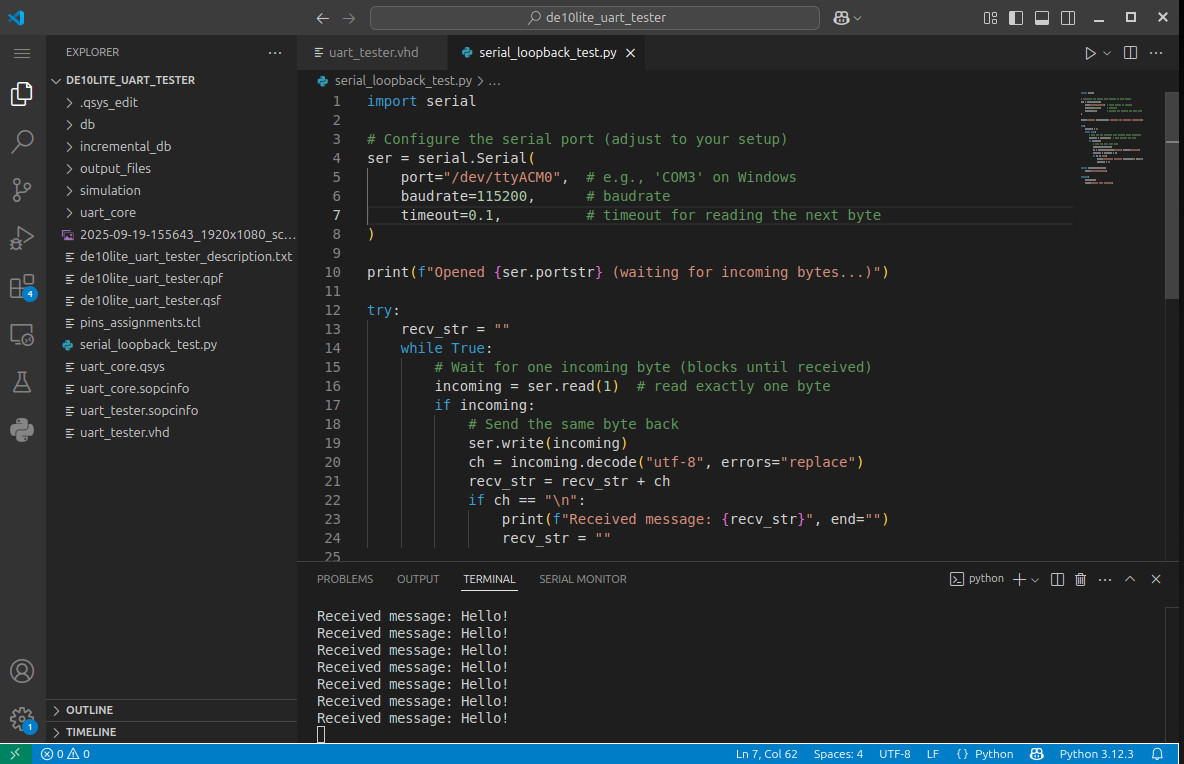Image resolution: width=1184 pixels, height=764 pixels.
Task: Open the new terminal launch profile dropdown
Action: click(1035, 579)
